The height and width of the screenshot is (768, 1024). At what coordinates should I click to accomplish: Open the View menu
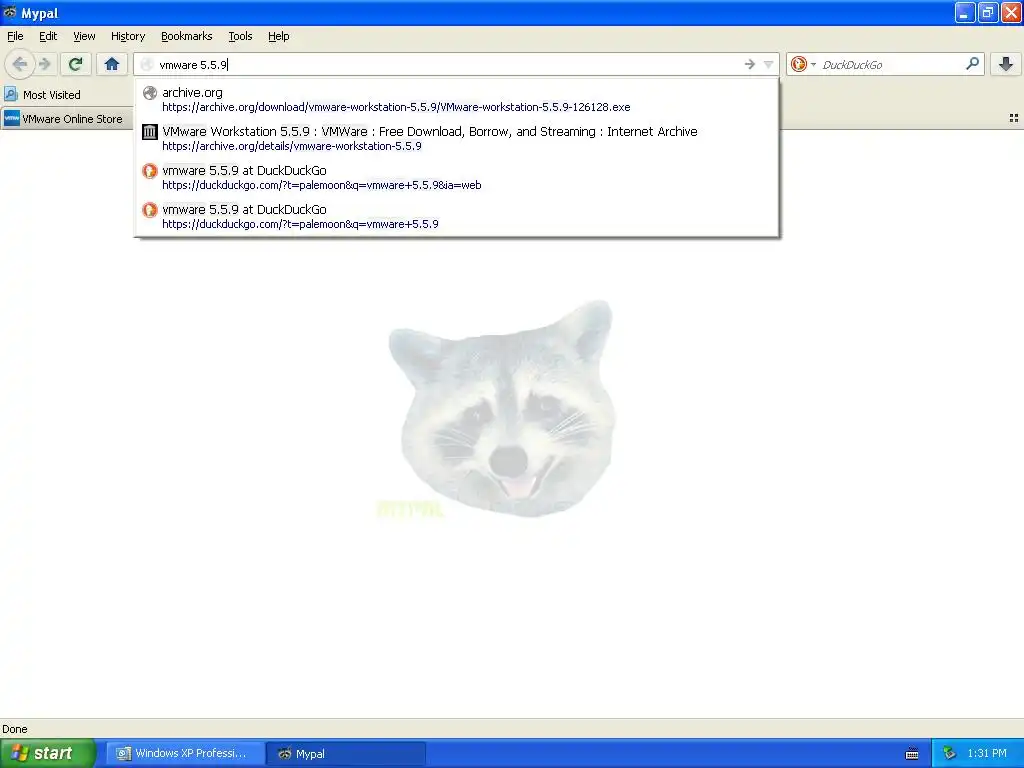coord(84,37)
